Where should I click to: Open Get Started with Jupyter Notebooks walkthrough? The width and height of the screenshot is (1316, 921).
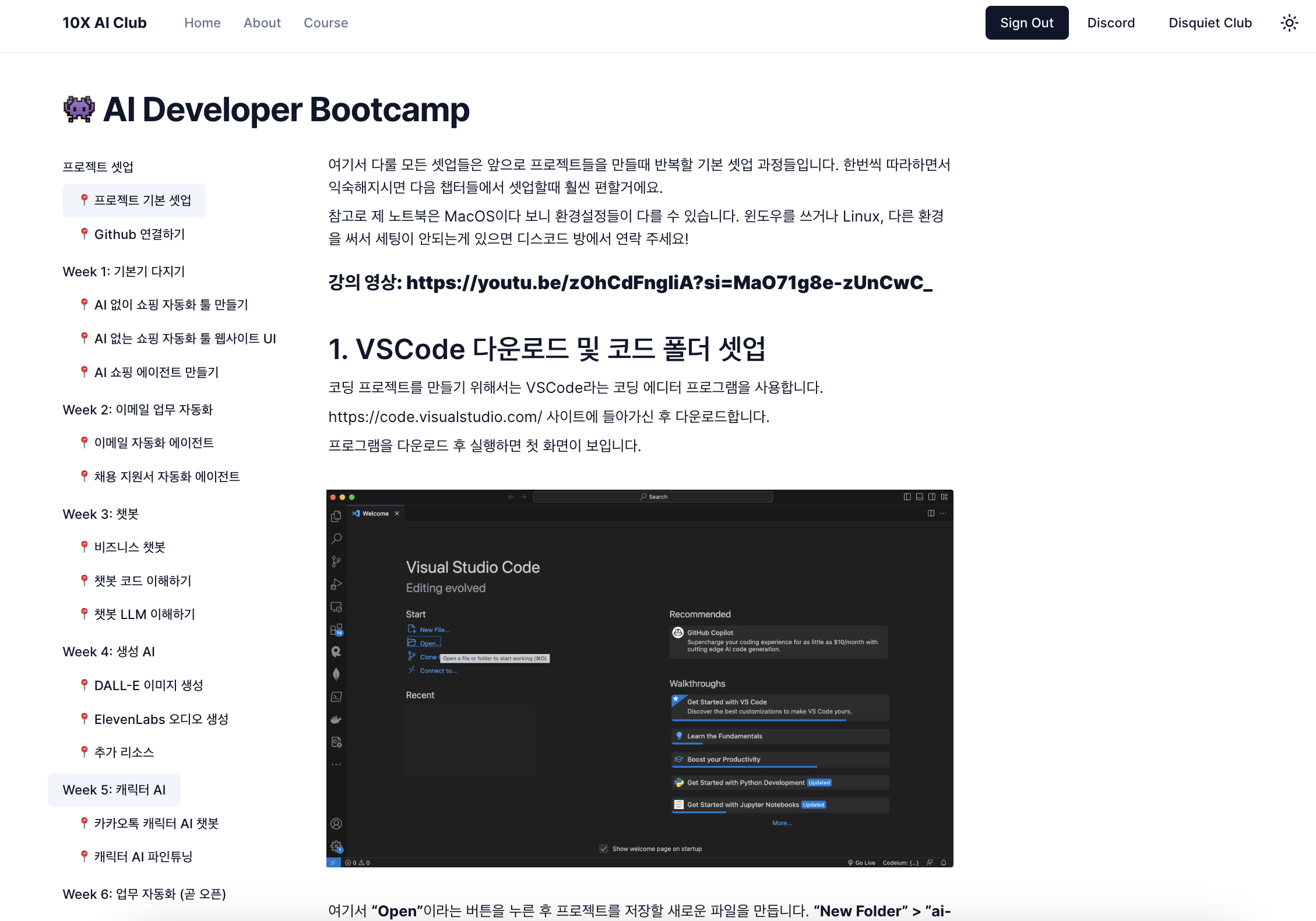tap(780, 805)
